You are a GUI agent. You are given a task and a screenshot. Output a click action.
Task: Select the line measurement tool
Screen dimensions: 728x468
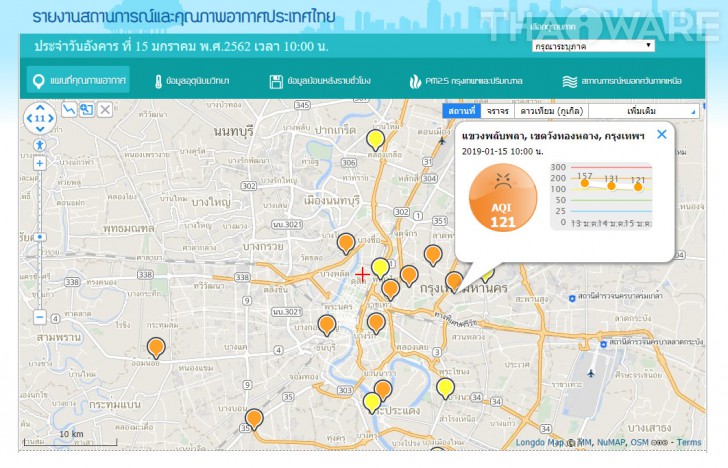tap(69, 110)
